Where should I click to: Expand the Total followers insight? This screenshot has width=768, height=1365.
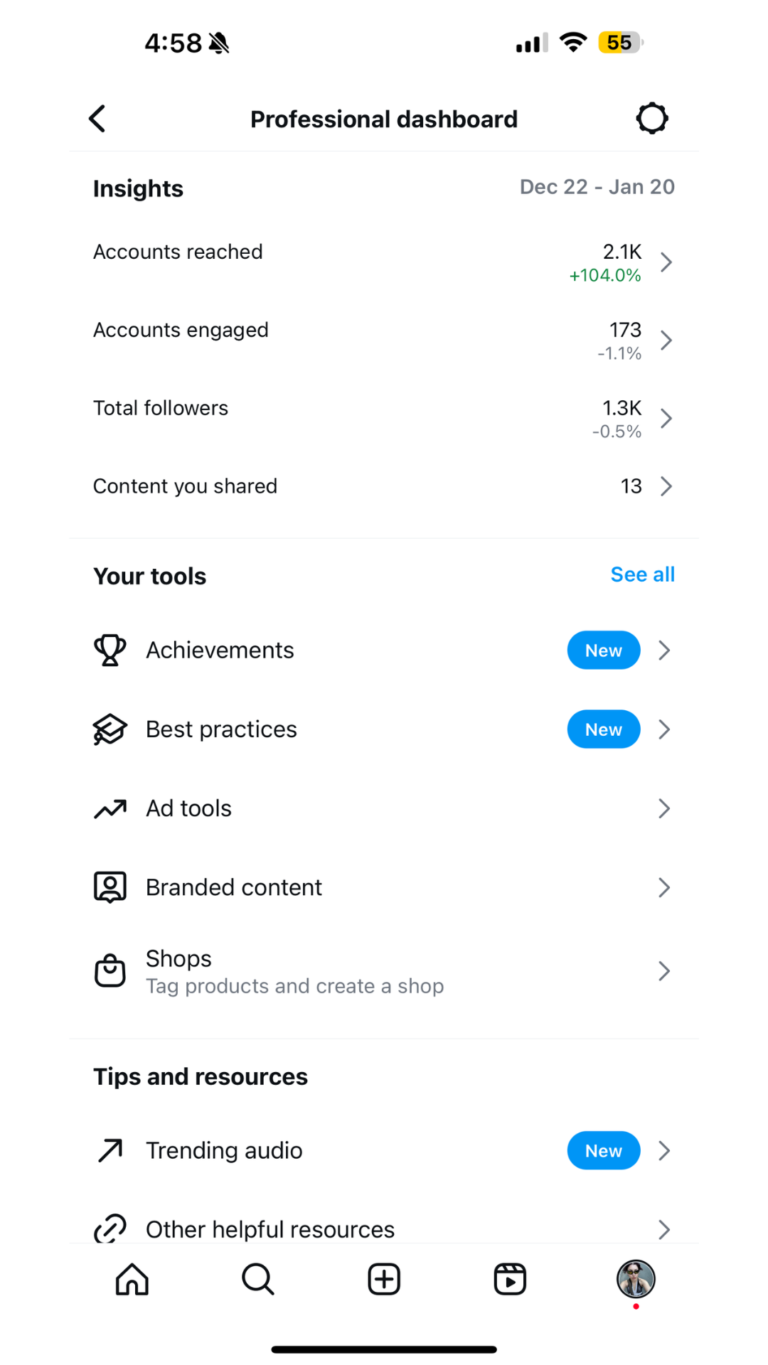click(x=665, y=418)
